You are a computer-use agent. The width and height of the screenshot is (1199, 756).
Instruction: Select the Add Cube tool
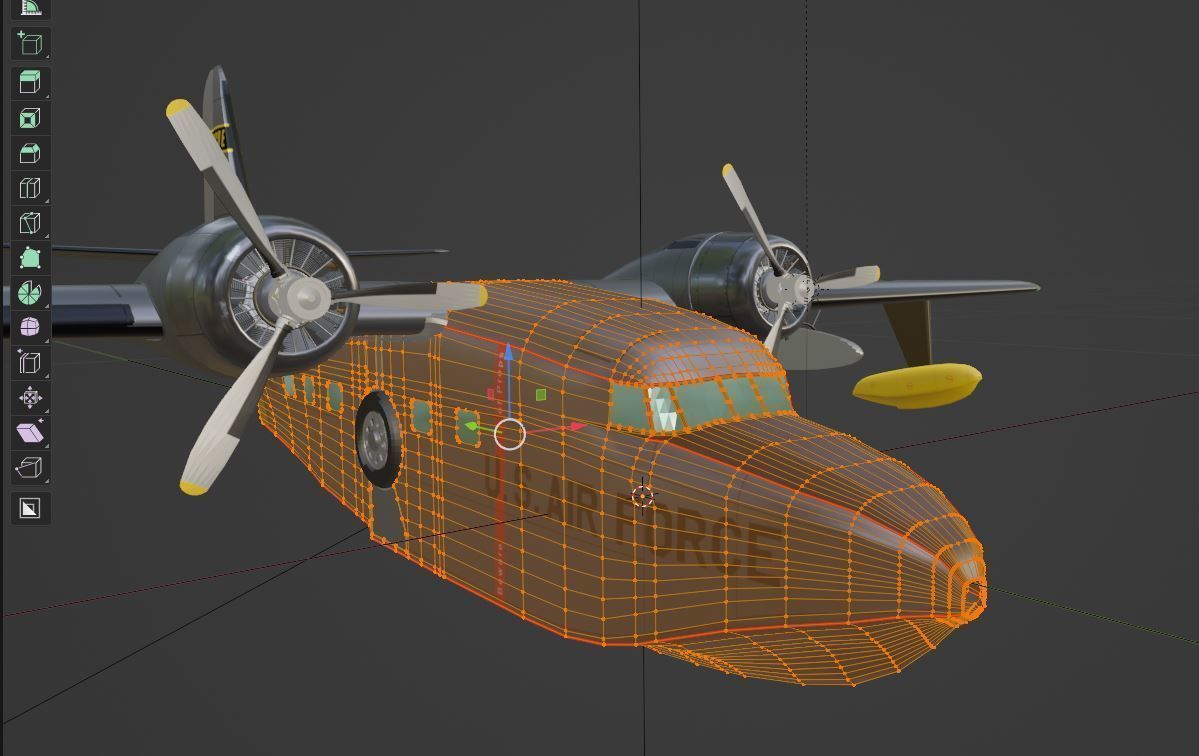(30, 44)
